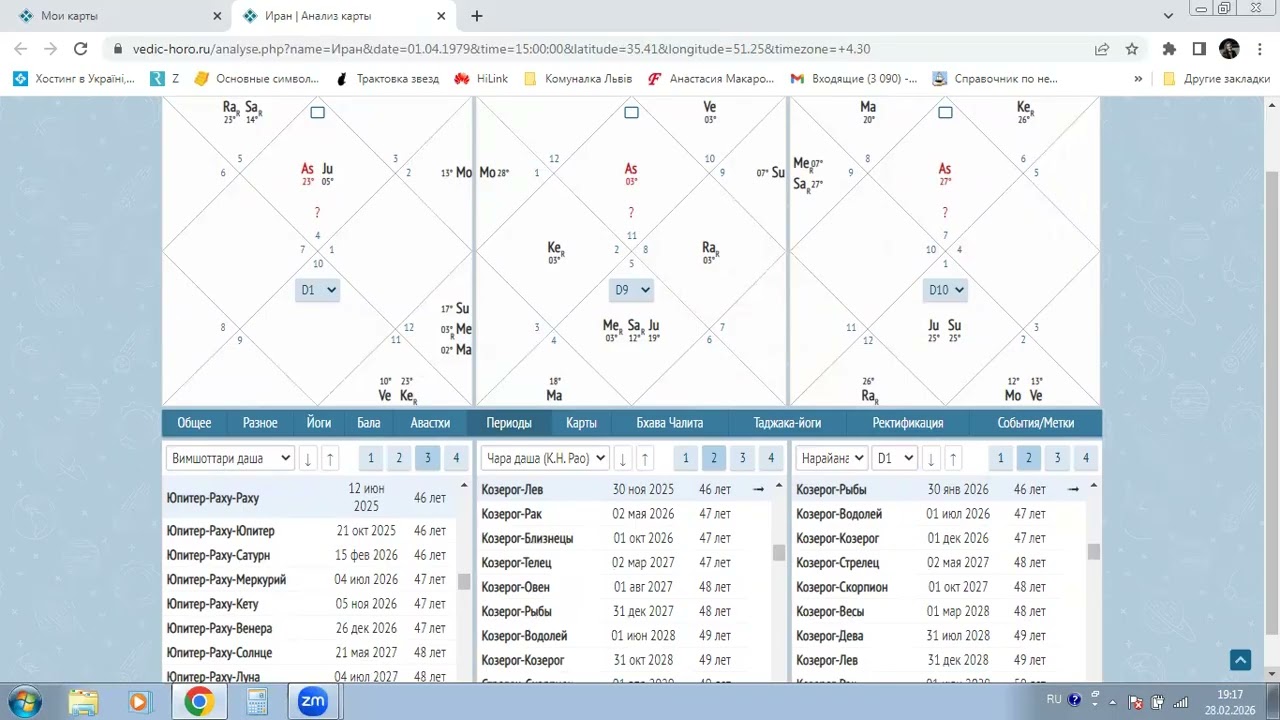Open Windows Start menu
Screen dimensions: 1280x720
point(23,701)
